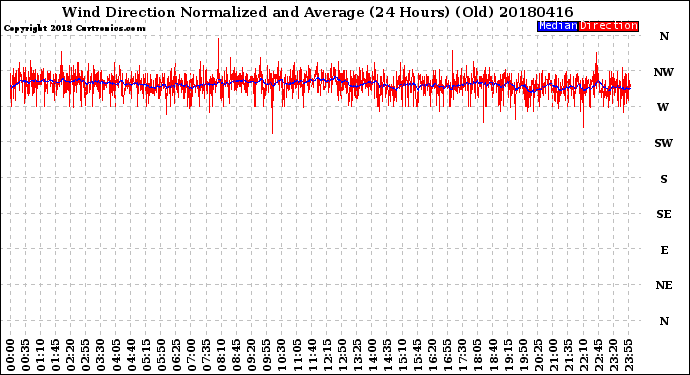Image resolution: width=690 pixels, height=375 pixels.
Task: Click the 22:45 time label
Action: (598, 355)
